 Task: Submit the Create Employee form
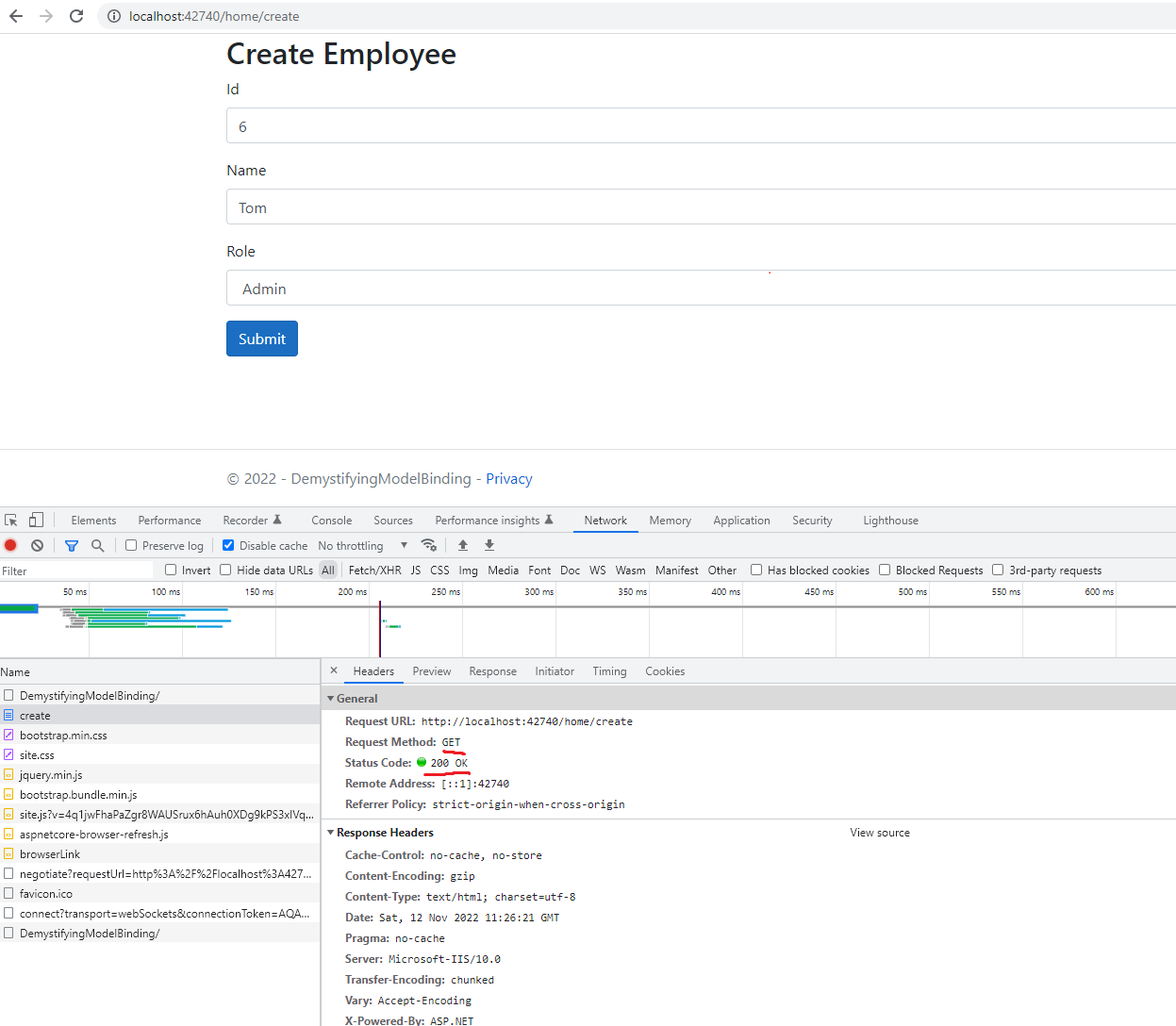click(x=262, y=339)
